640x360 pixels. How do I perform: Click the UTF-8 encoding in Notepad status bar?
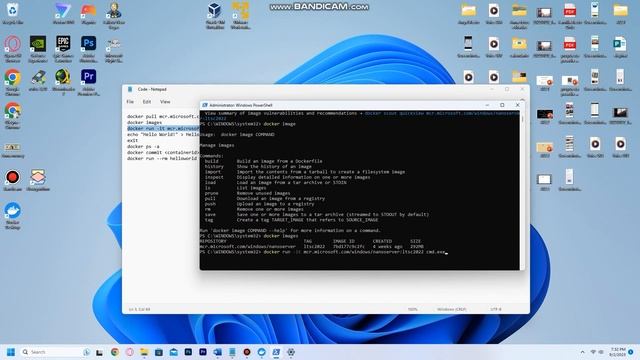tap(496, 309)
